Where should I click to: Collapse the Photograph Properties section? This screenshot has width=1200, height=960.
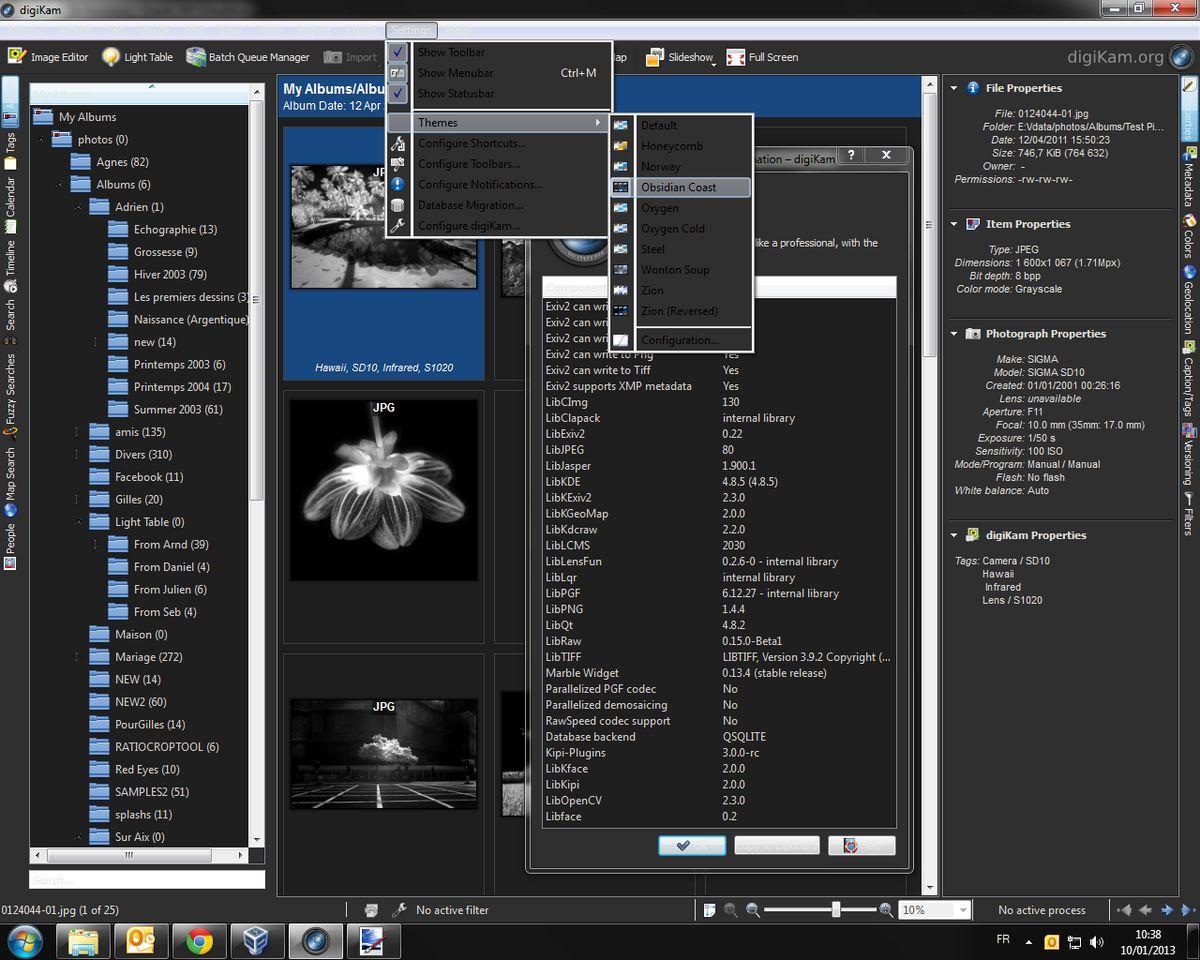(954, 334)
